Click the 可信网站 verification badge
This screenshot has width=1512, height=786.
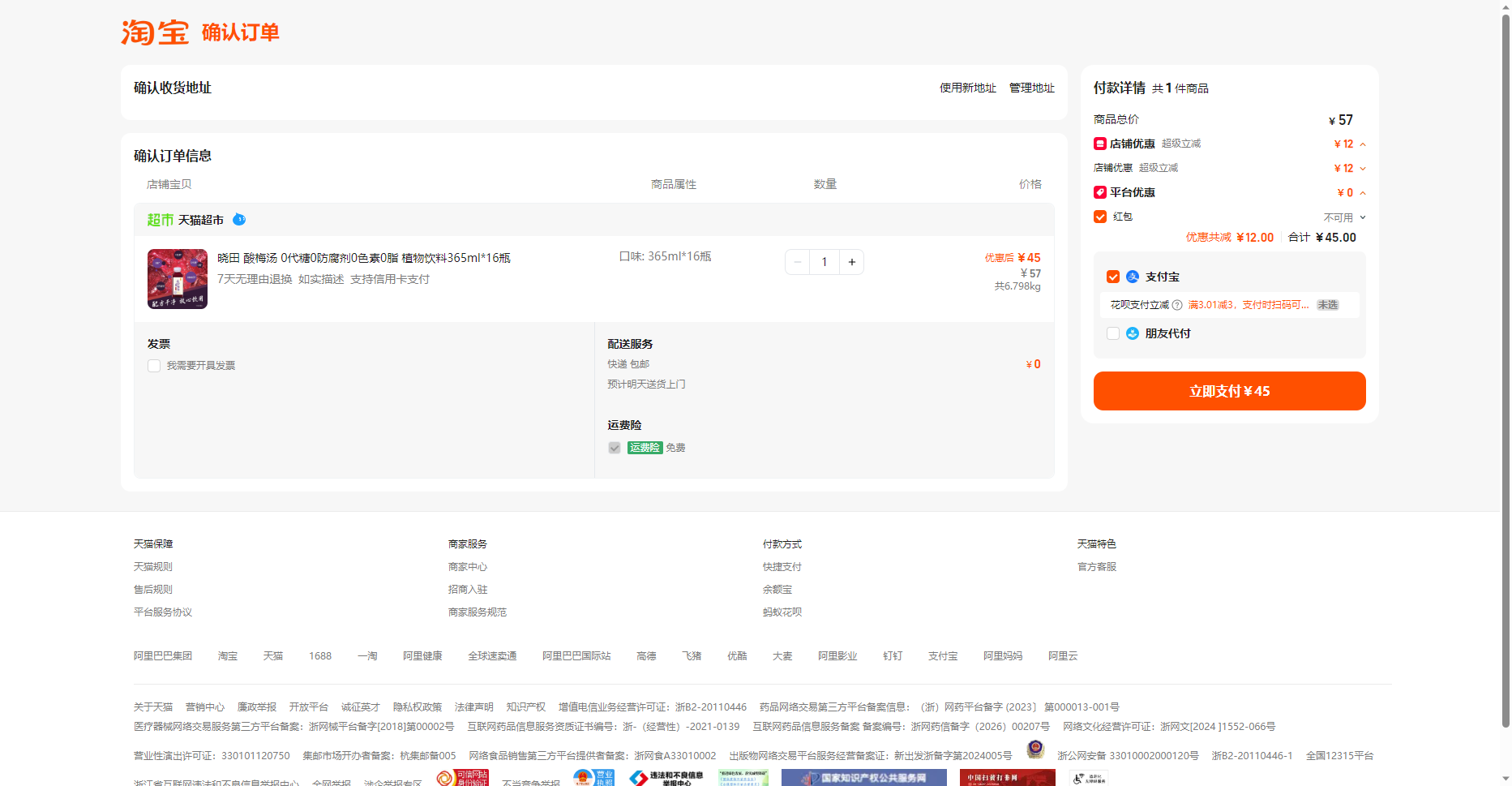tap(463, 778)
